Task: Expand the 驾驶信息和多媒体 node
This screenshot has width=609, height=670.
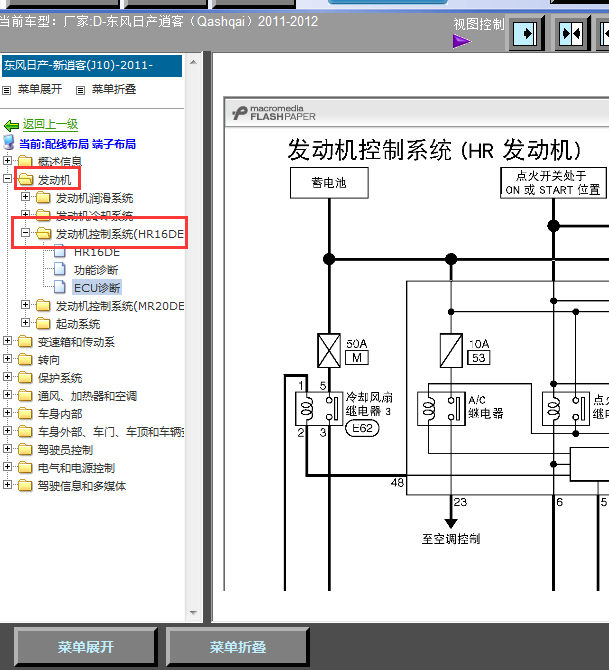Action: (7, 485)
